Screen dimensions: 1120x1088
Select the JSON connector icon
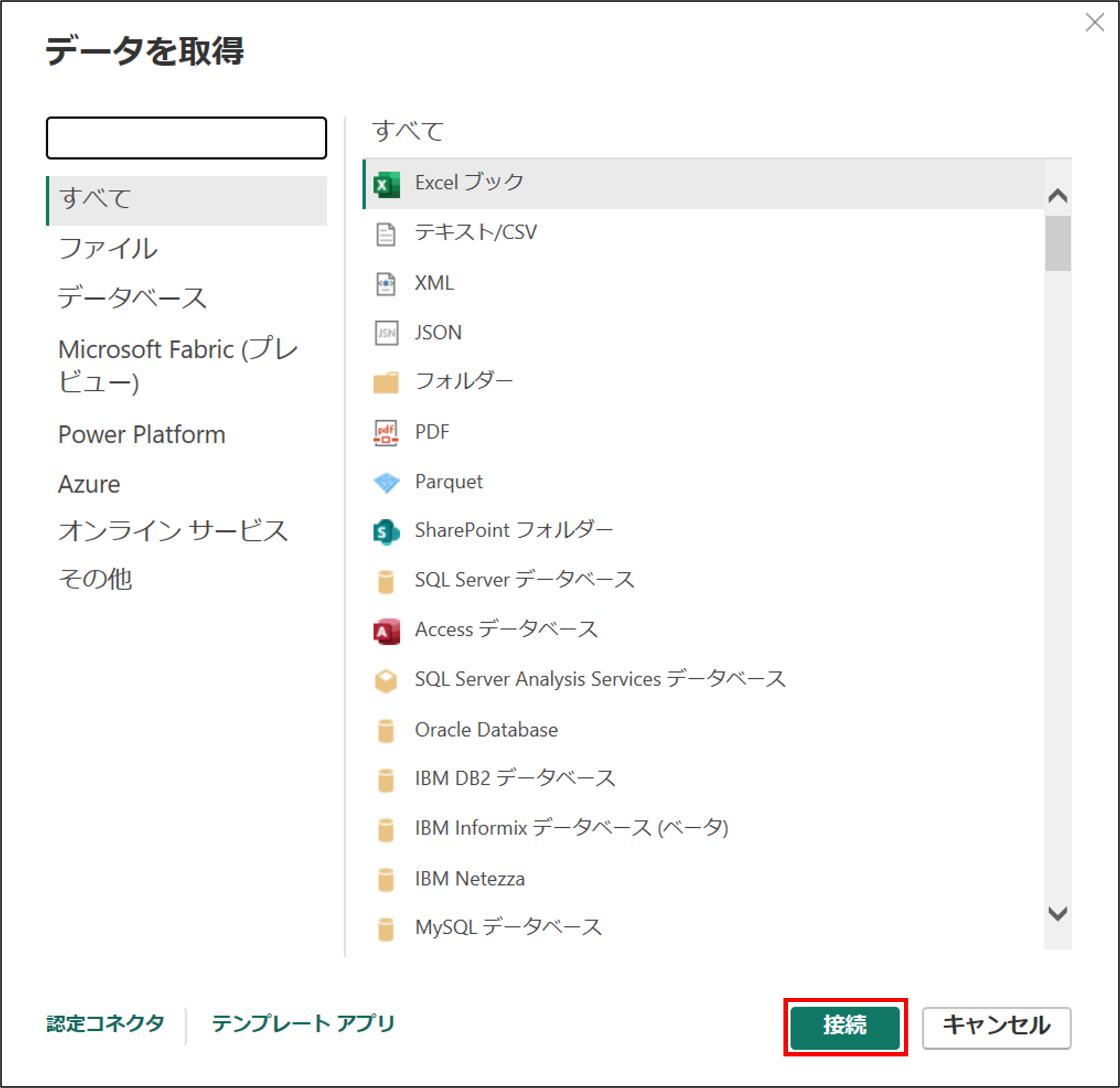386,333
